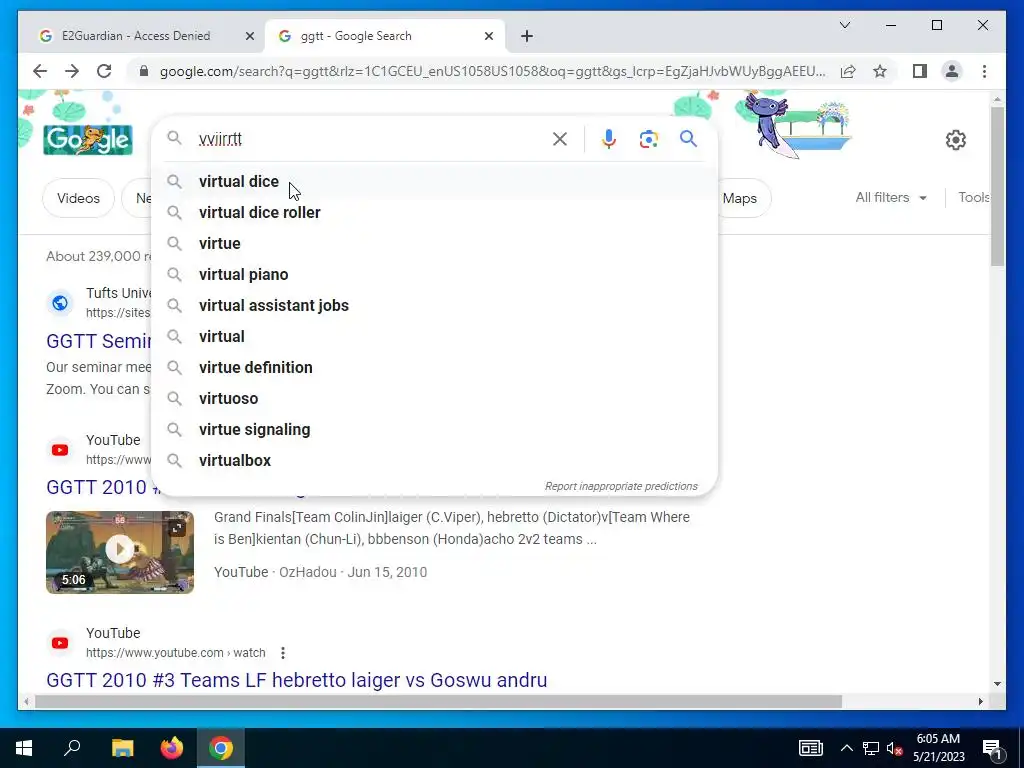This screenshot has width=1024, height=768.
Task: Open the Chrome three-dot menu
Action: tap(984, 71)
